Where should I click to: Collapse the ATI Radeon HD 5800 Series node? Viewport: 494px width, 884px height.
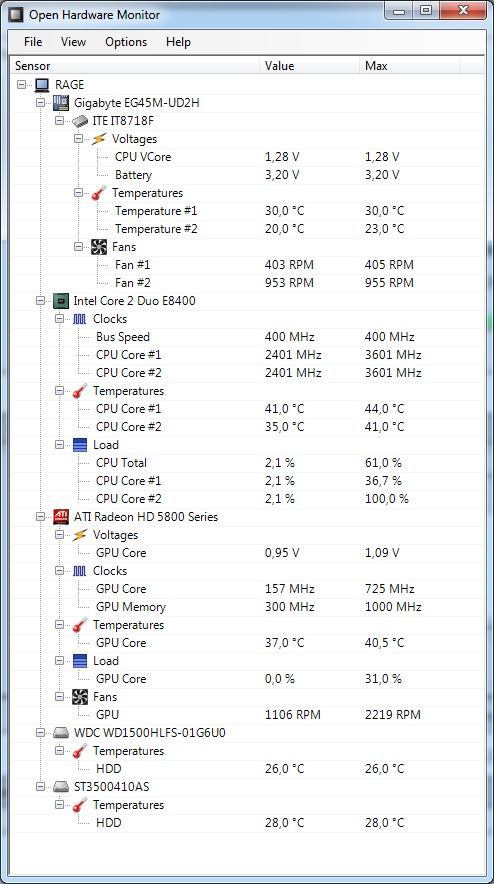click(x=40, y=517)
